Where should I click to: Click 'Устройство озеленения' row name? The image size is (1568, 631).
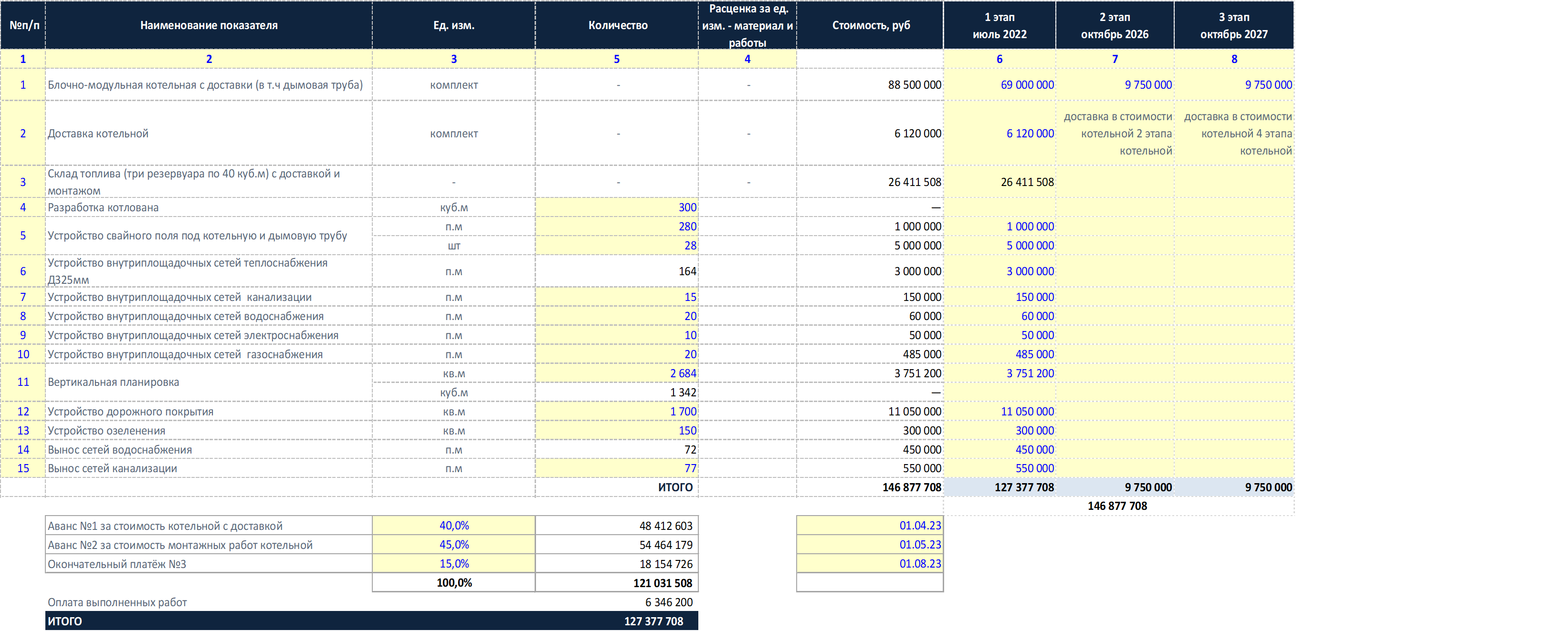pos(209,430)
